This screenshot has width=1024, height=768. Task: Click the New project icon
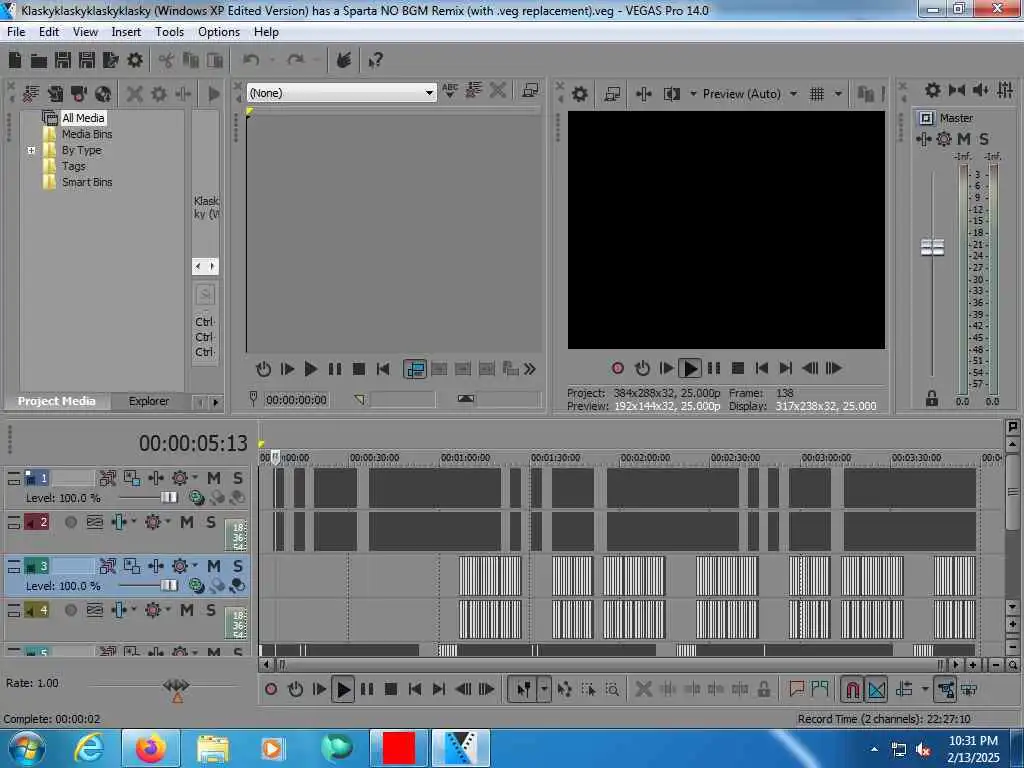tap(14, 60)
